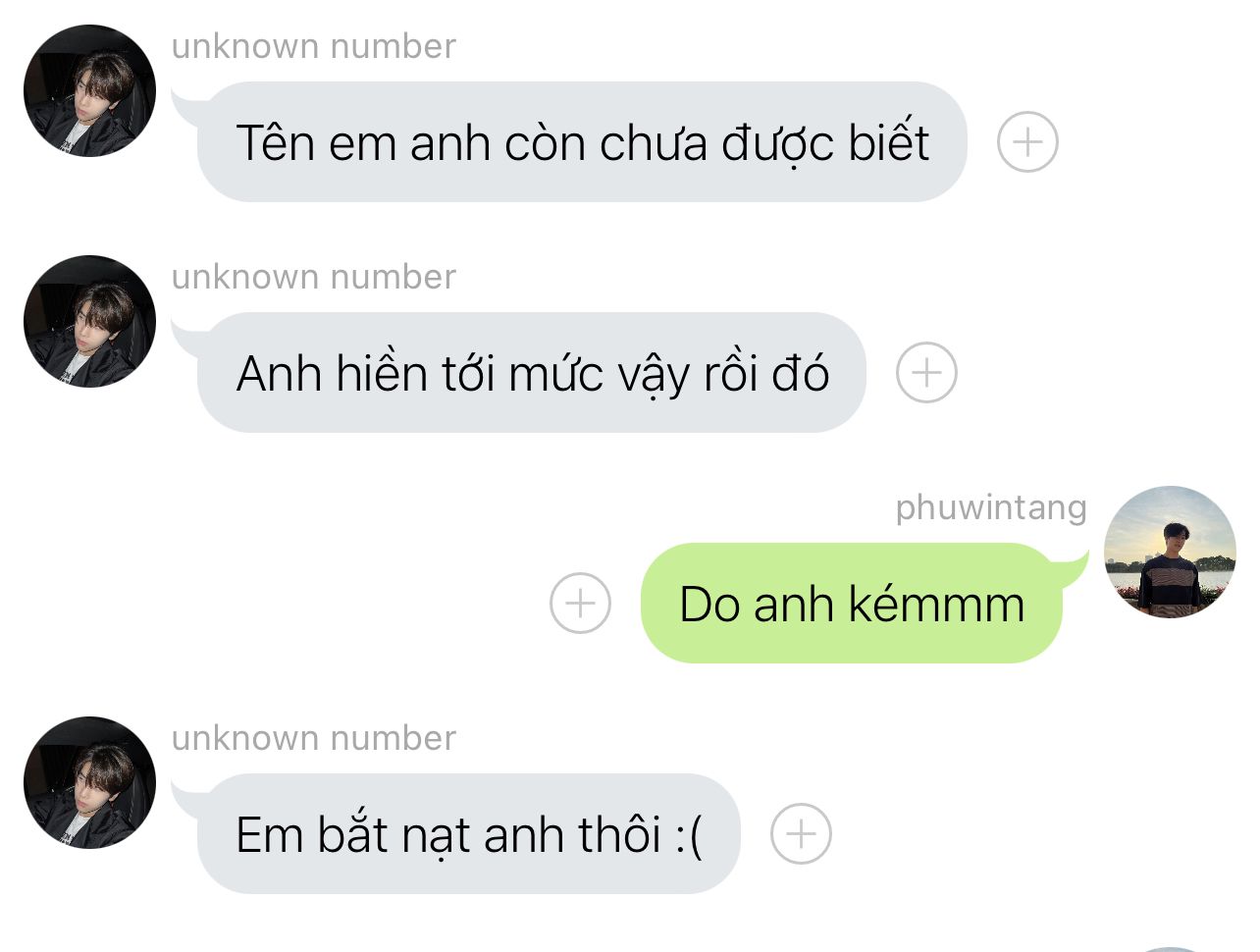Click 'unknown number' label above last message
Viewport: 1260px width, 952px height.
[x=314, y=738]
